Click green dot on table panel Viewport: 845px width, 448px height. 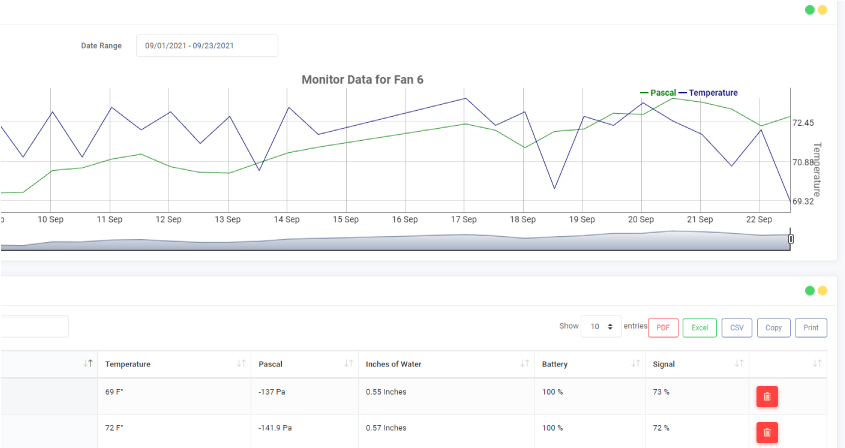point(809,291)
